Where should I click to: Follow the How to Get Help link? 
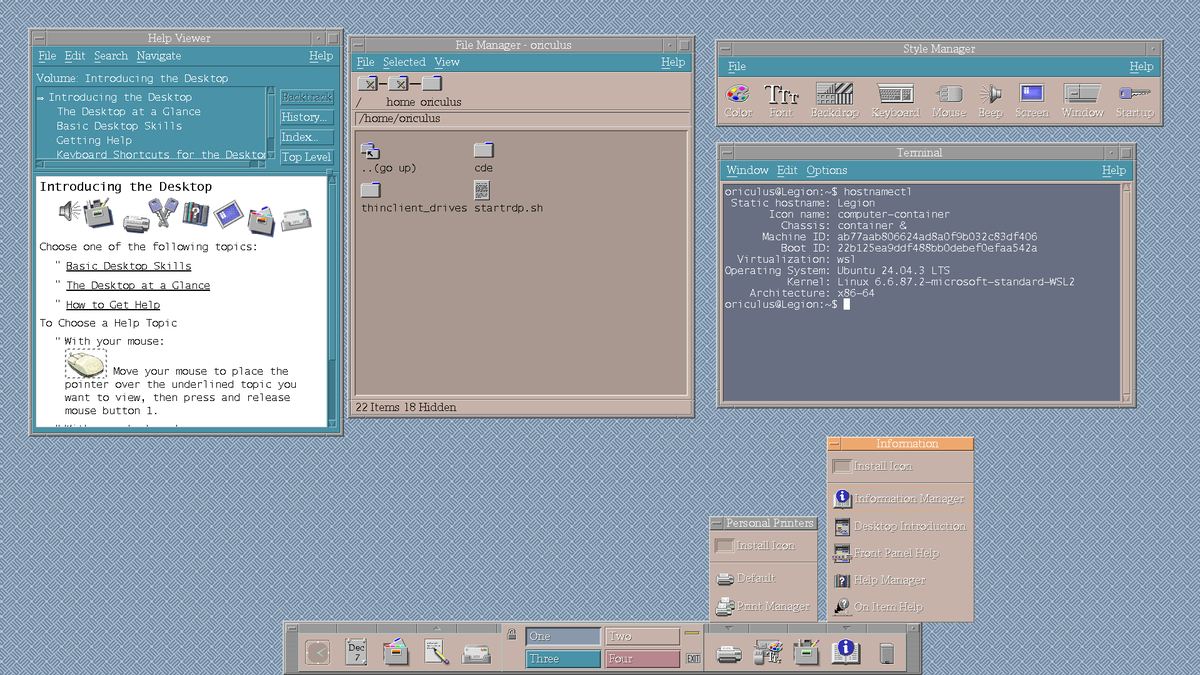pos(111,304)
